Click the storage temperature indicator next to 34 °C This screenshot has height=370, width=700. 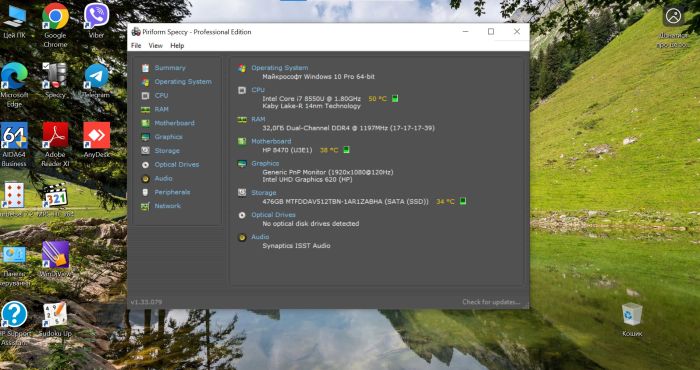(463, 201)
